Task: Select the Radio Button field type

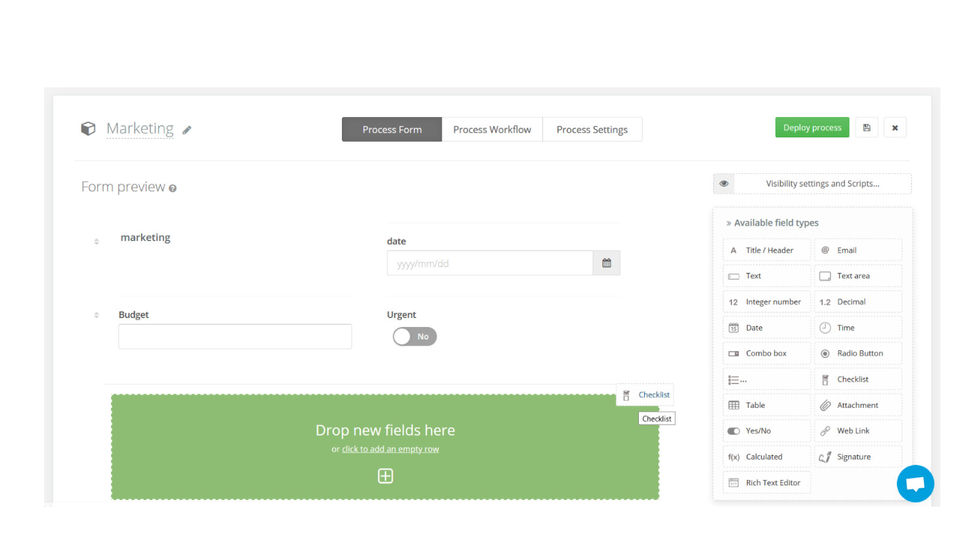Action: [x=858, y=353]
